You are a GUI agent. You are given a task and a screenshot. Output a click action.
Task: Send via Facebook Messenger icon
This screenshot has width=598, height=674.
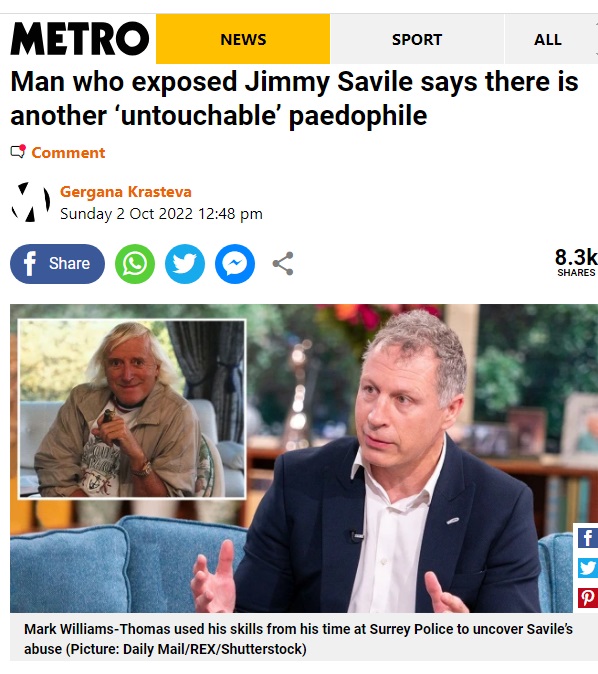point(235,263)
